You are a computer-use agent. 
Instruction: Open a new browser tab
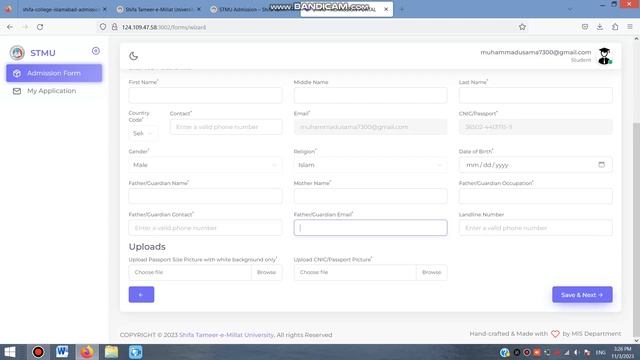coord(402,9)
